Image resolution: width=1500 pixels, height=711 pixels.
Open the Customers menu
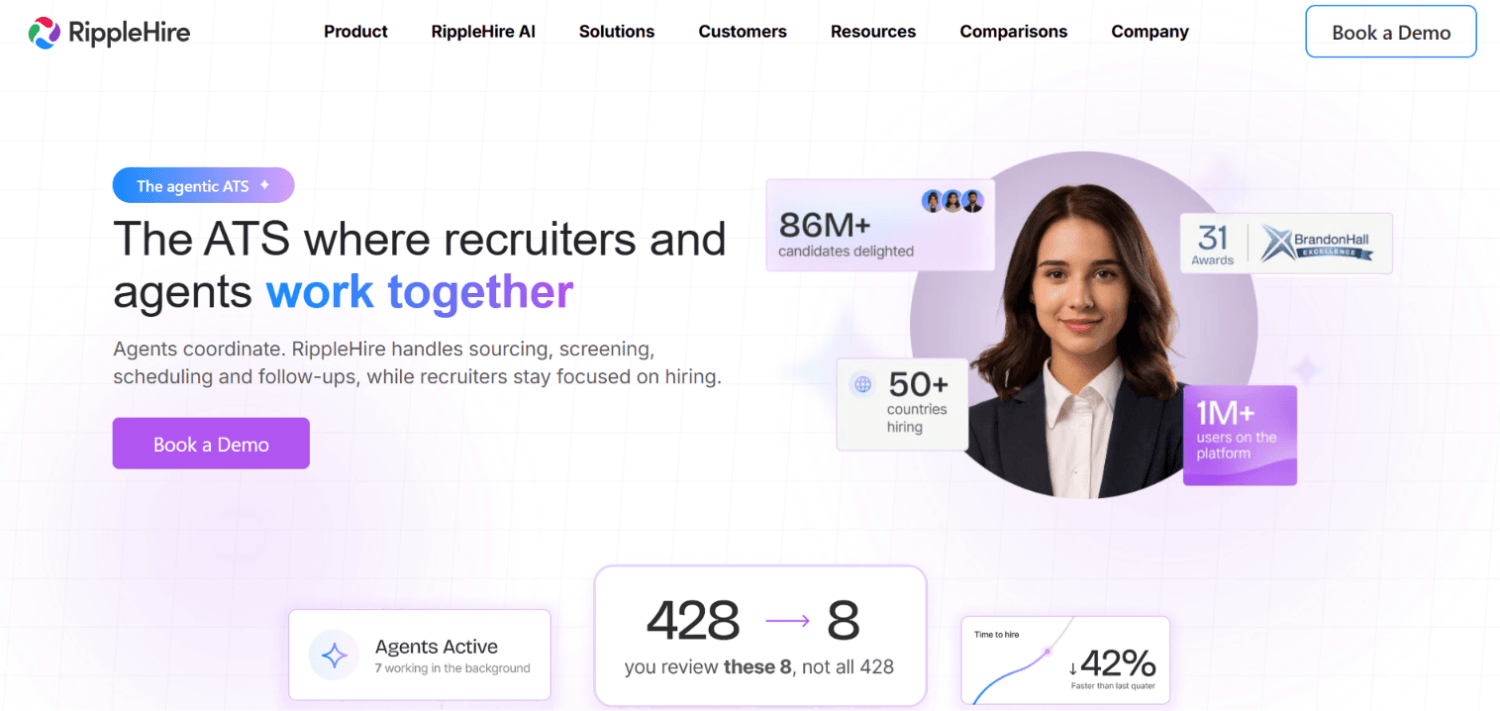click(x=742, y=32)
